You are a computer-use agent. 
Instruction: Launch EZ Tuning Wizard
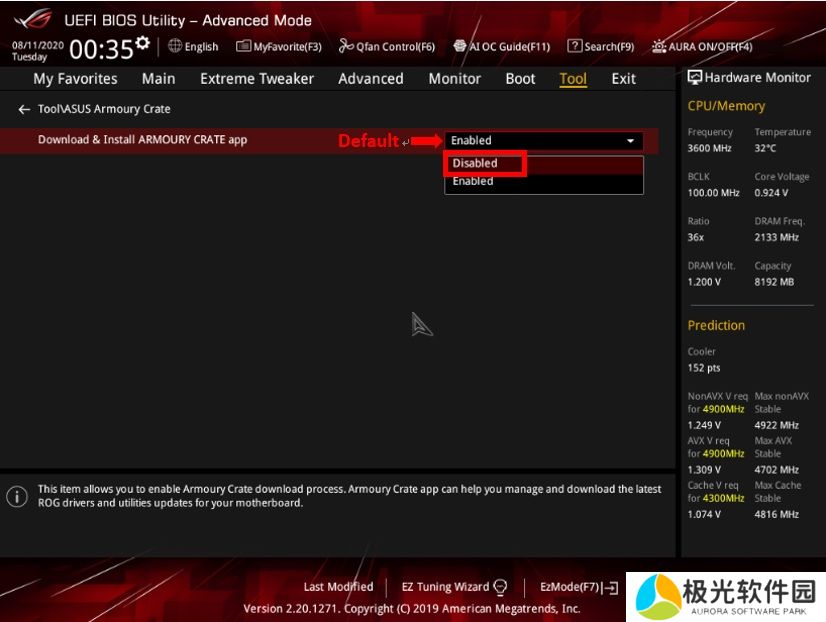(454, 587)
